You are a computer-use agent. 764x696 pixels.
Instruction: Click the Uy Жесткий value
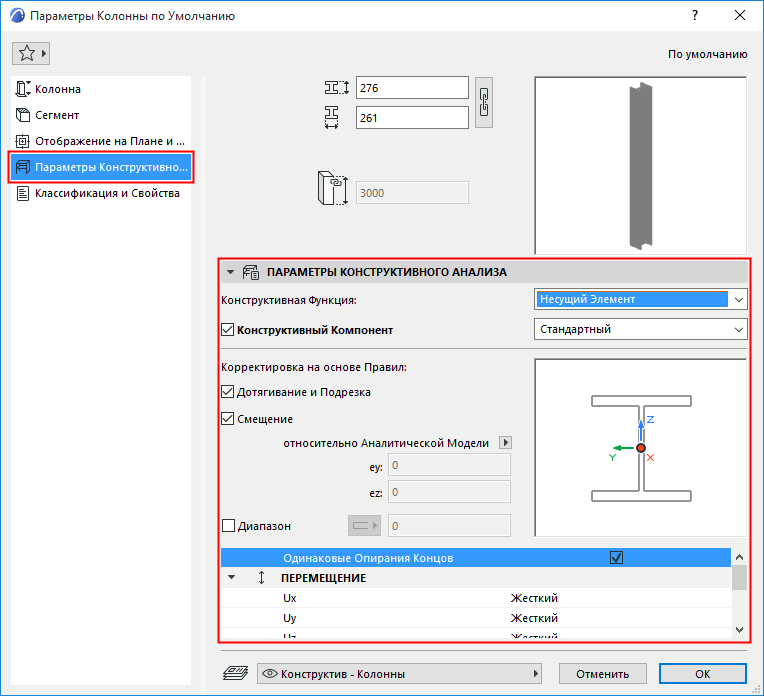pos(534,618)
